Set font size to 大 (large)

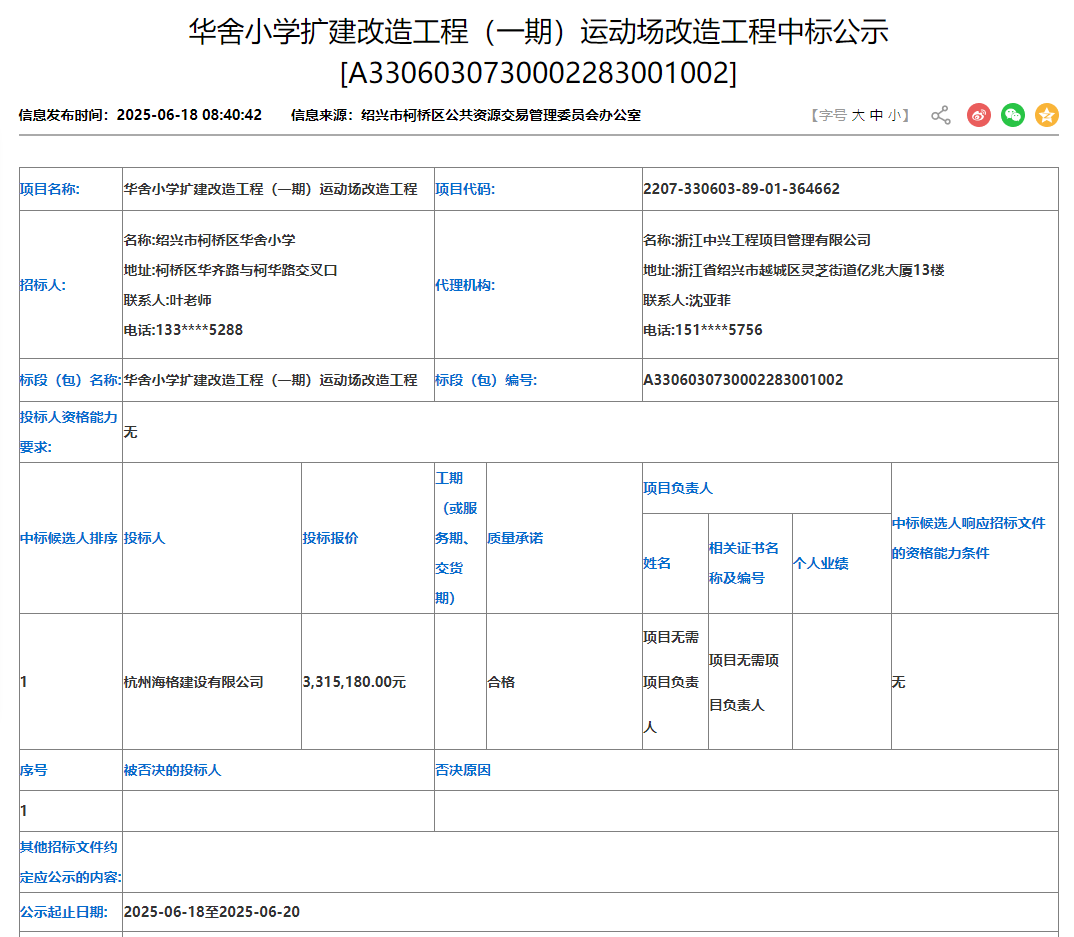tap(858, 115)
